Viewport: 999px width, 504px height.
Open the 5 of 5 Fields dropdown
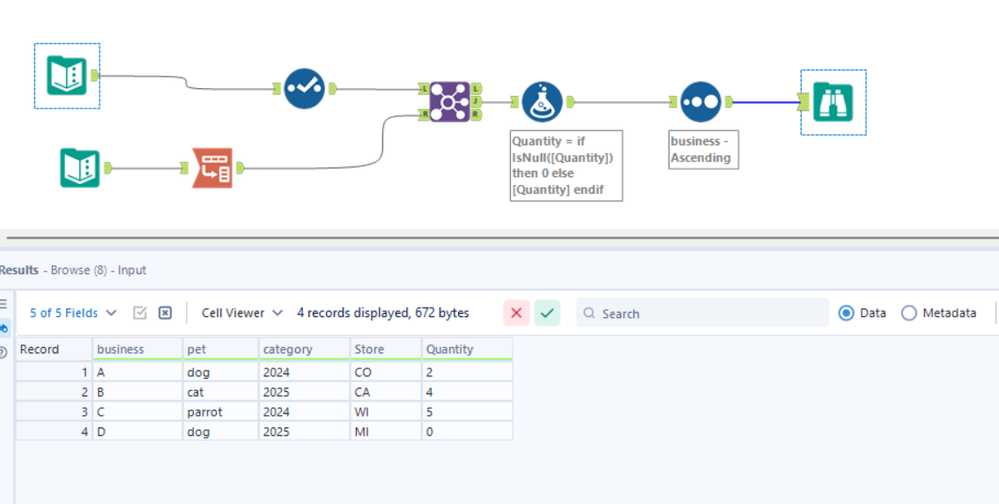click(73, 313)
